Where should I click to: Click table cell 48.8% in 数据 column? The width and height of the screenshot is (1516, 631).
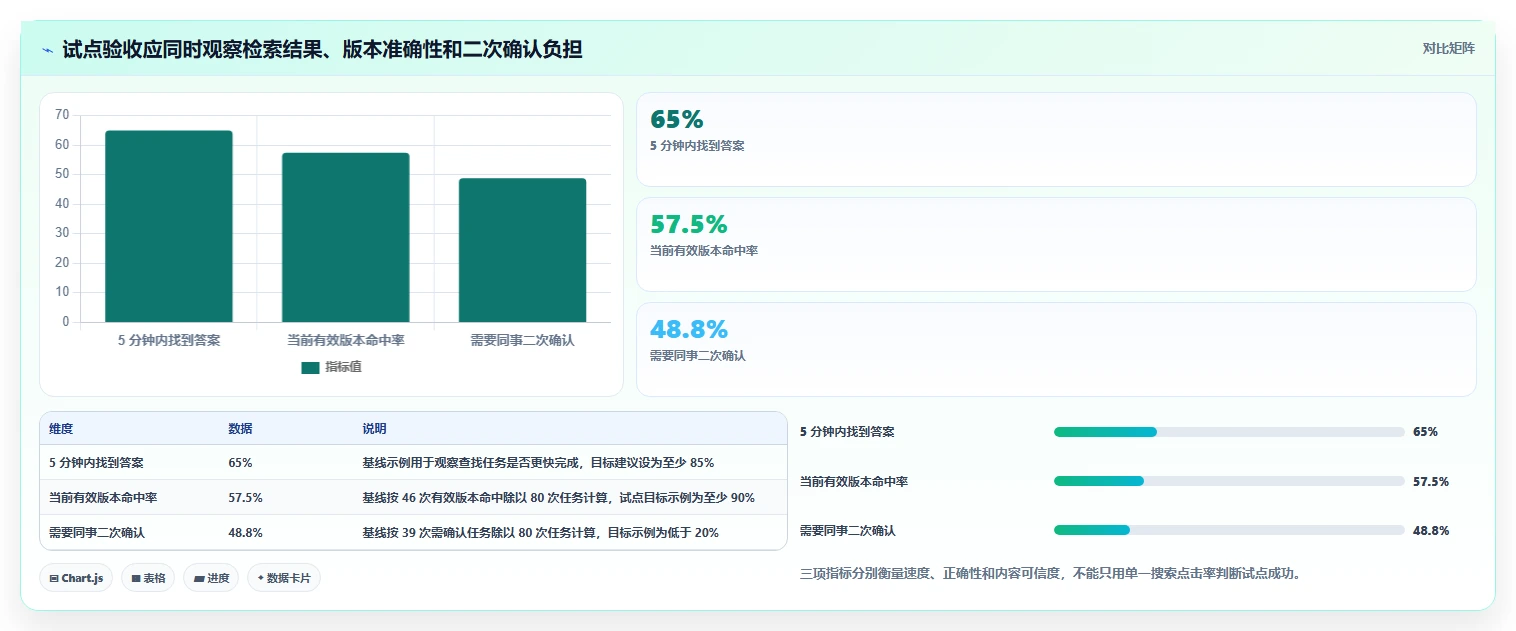245,532
